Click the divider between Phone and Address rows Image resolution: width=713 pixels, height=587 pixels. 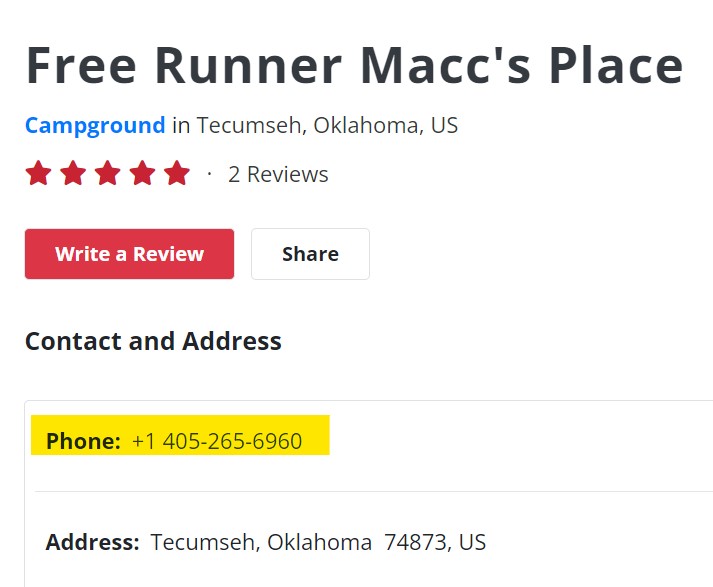pos(370,492)
